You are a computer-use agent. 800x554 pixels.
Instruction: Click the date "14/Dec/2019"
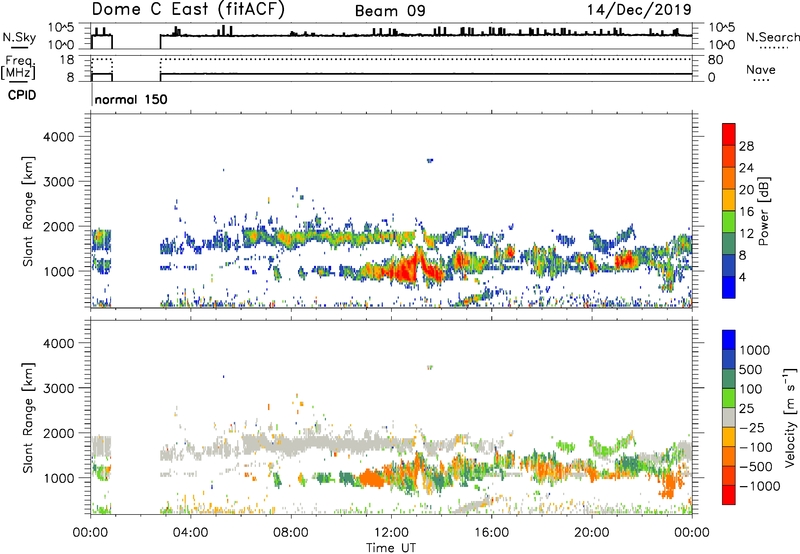(x=639, y=9)
